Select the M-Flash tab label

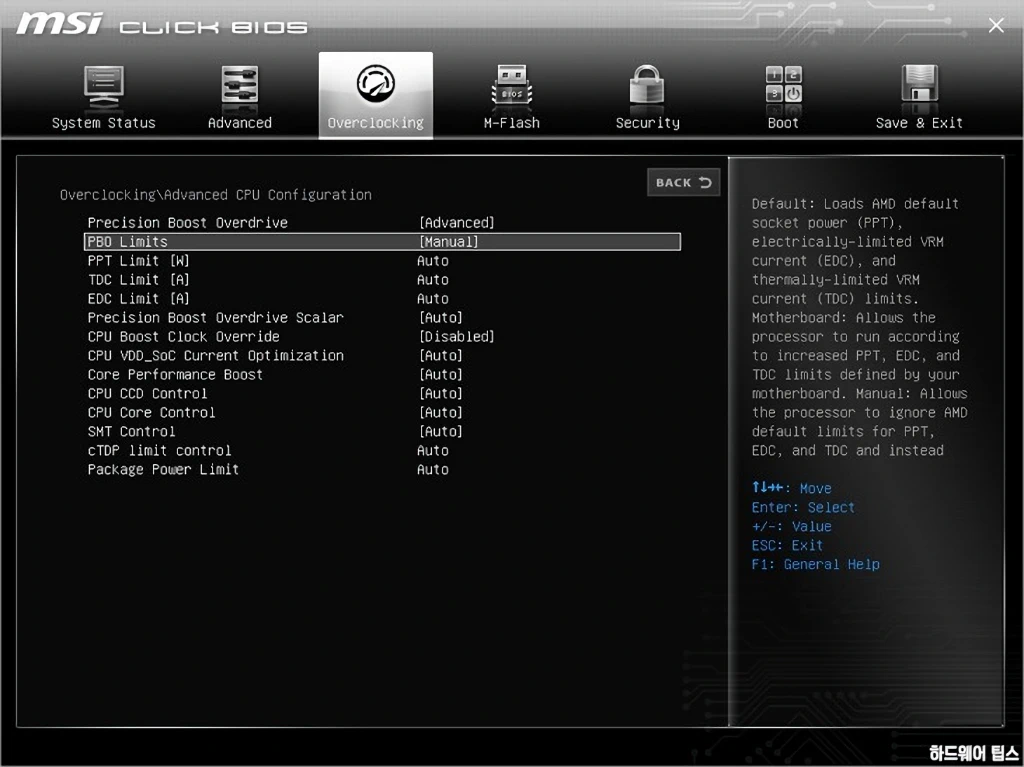(x=511, y=123)
